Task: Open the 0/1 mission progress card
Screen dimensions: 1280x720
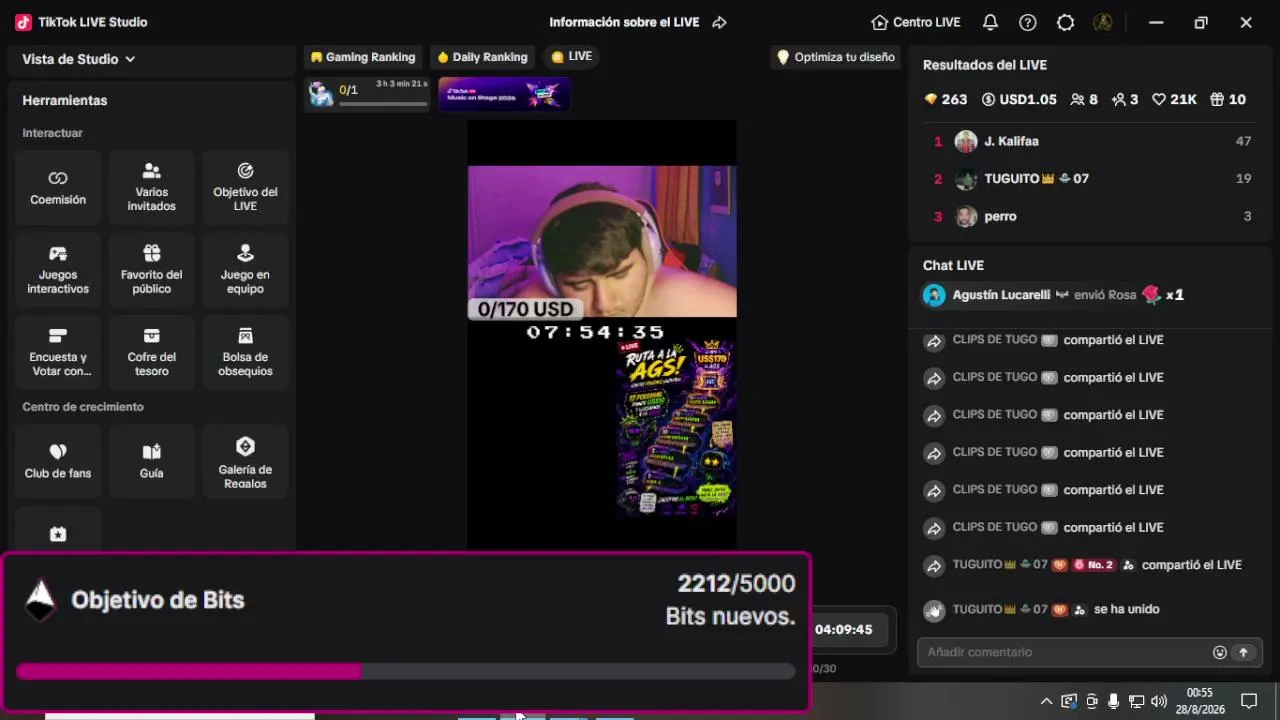Action: pos(368,94)
